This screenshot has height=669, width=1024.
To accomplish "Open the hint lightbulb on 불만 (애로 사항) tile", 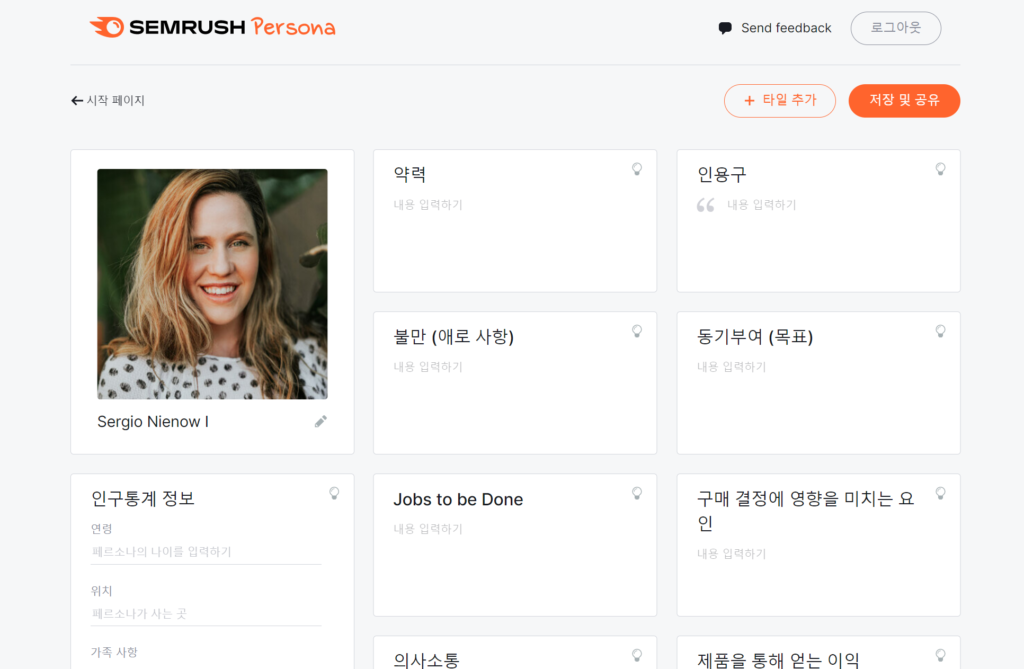I will [x=637, y=331].
